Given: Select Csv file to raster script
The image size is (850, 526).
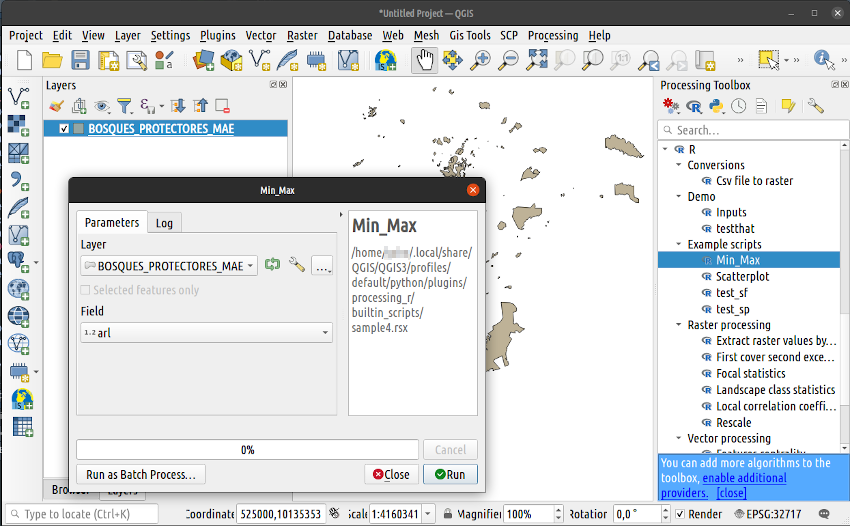Looking at the screenshot, I should tap(754, 181).
